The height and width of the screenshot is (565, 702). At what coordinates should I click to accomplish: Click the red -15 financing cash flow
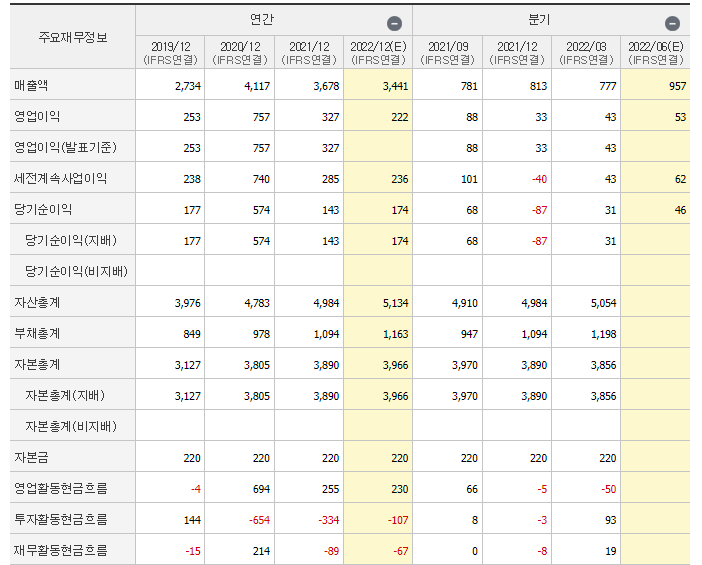pos(193,551)
